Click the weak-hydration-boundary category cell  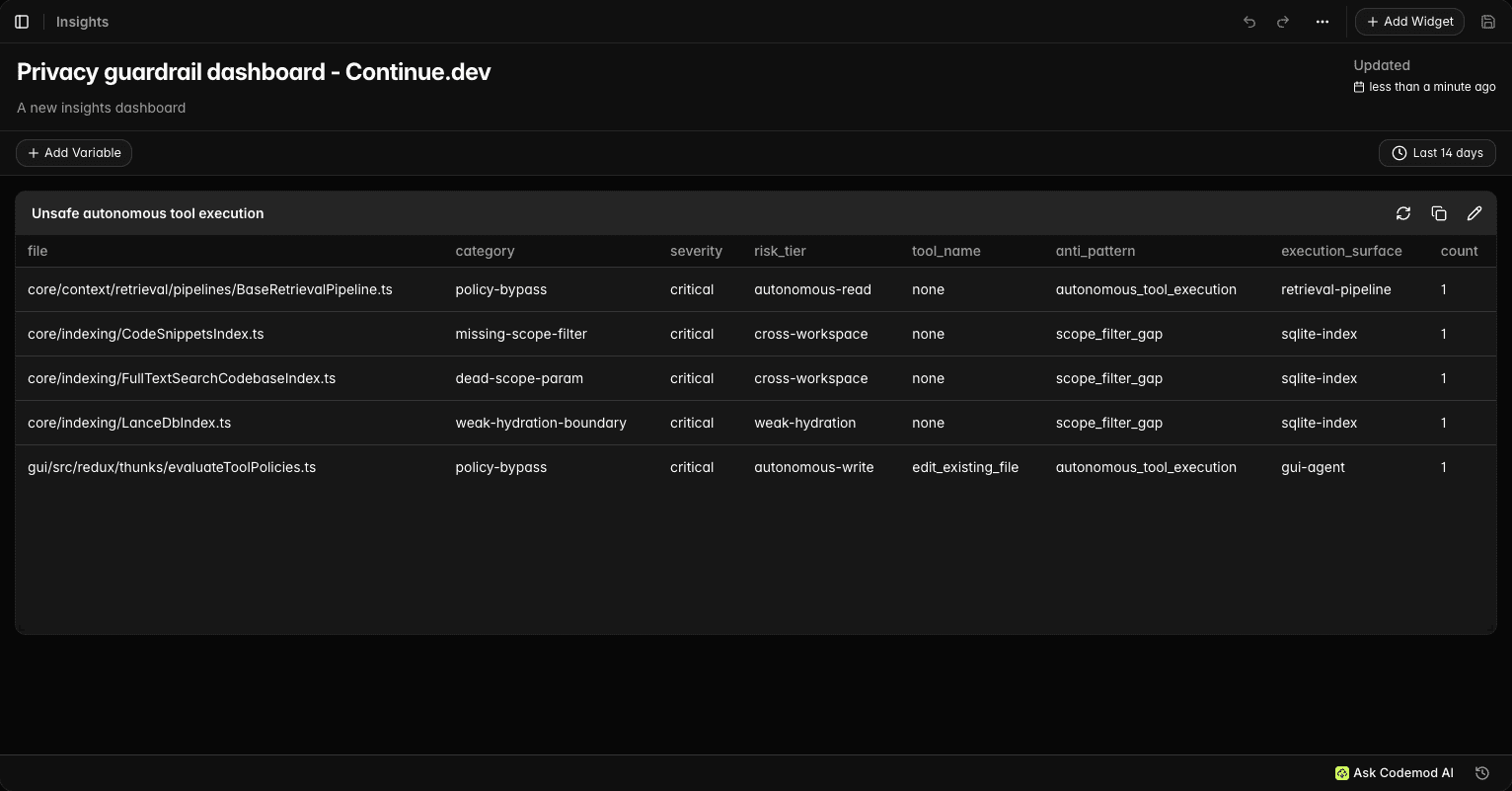click(541, 423)
